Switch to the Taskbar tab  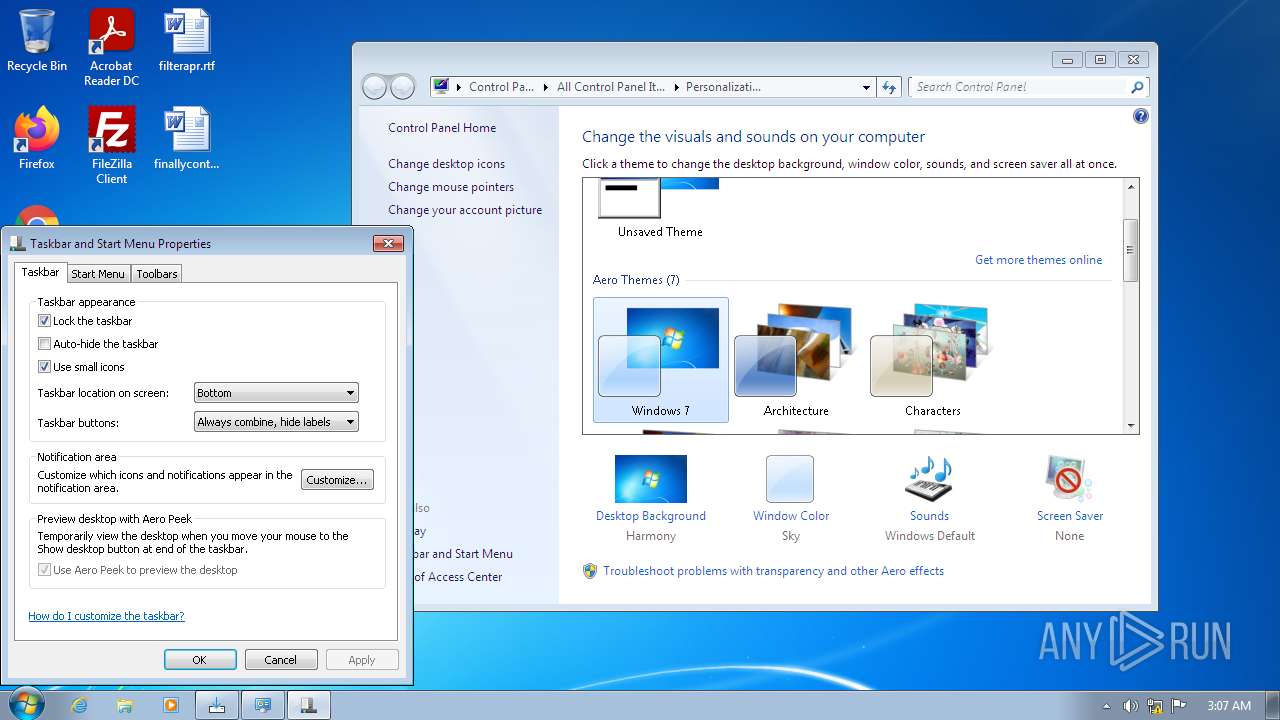tap(40, 272)
